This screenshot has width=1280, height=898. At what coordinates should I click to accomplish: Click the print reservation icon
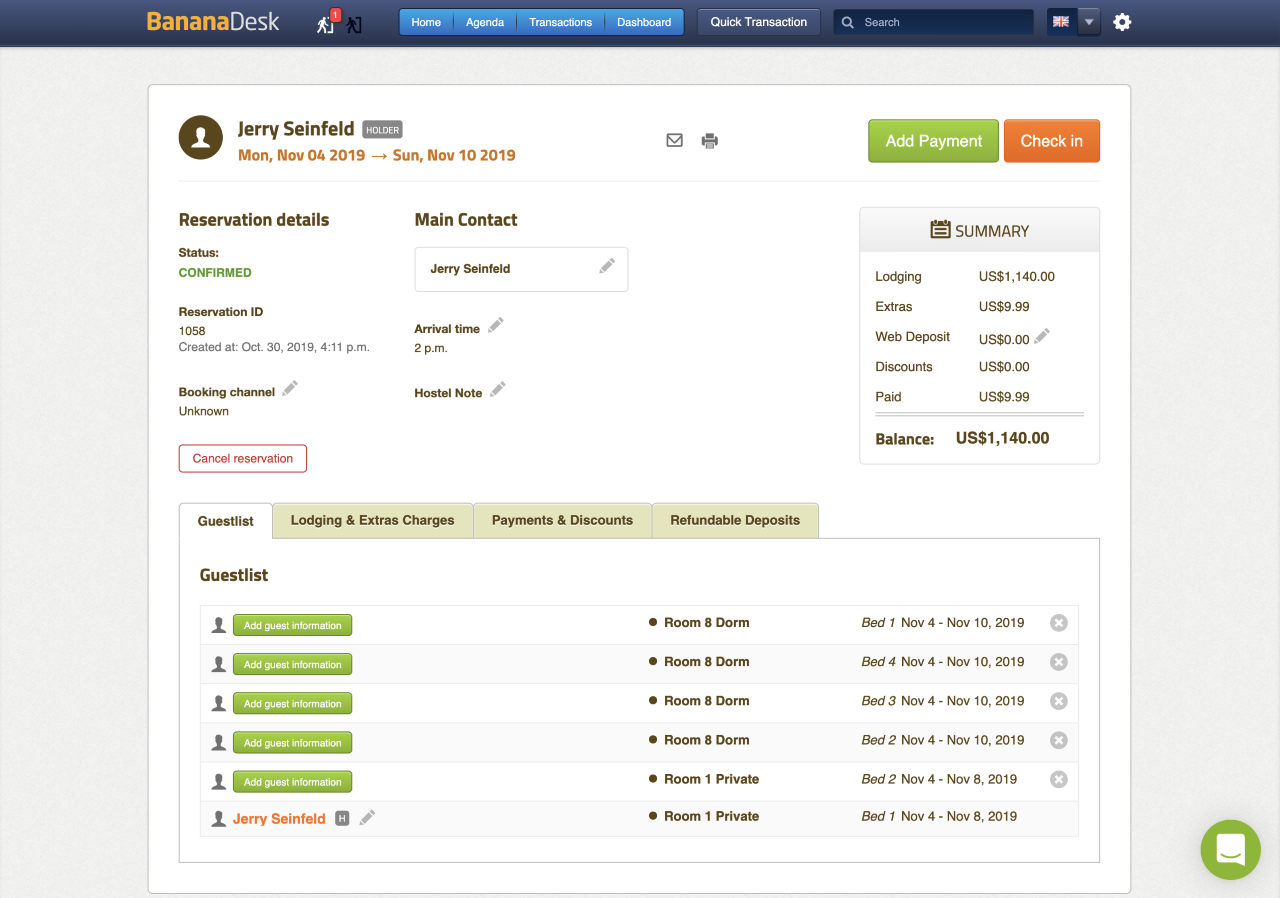coord(710,140)
